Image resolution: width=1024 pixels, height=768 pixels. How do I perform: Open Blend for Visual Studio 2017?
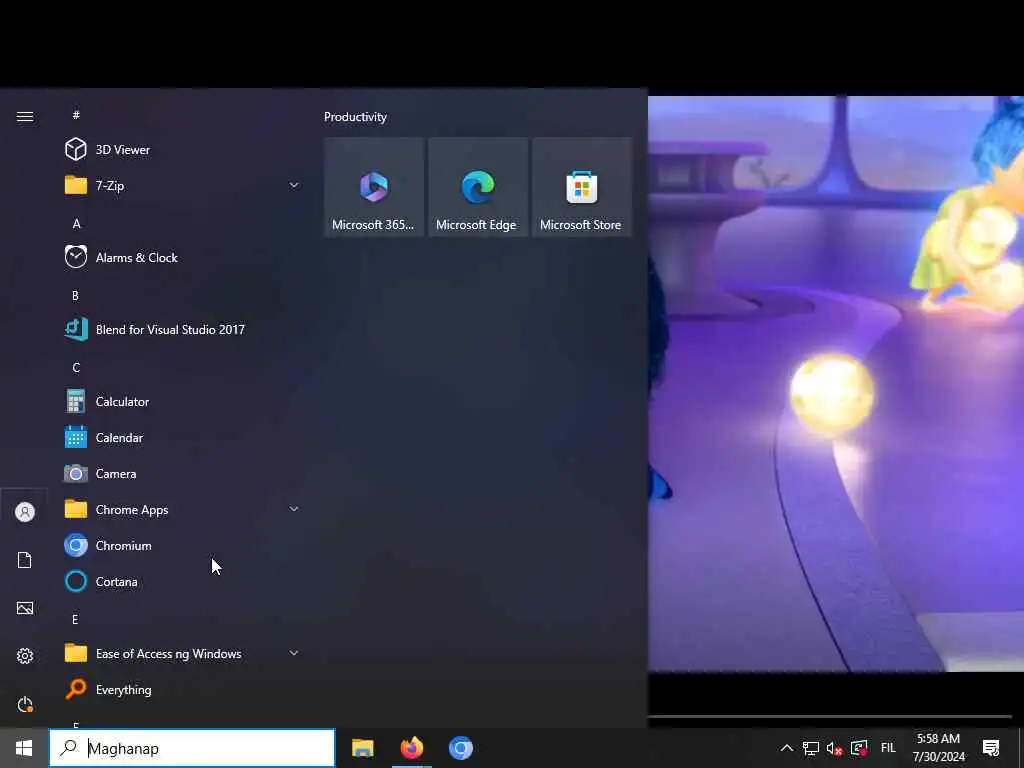tap(183, 329)
